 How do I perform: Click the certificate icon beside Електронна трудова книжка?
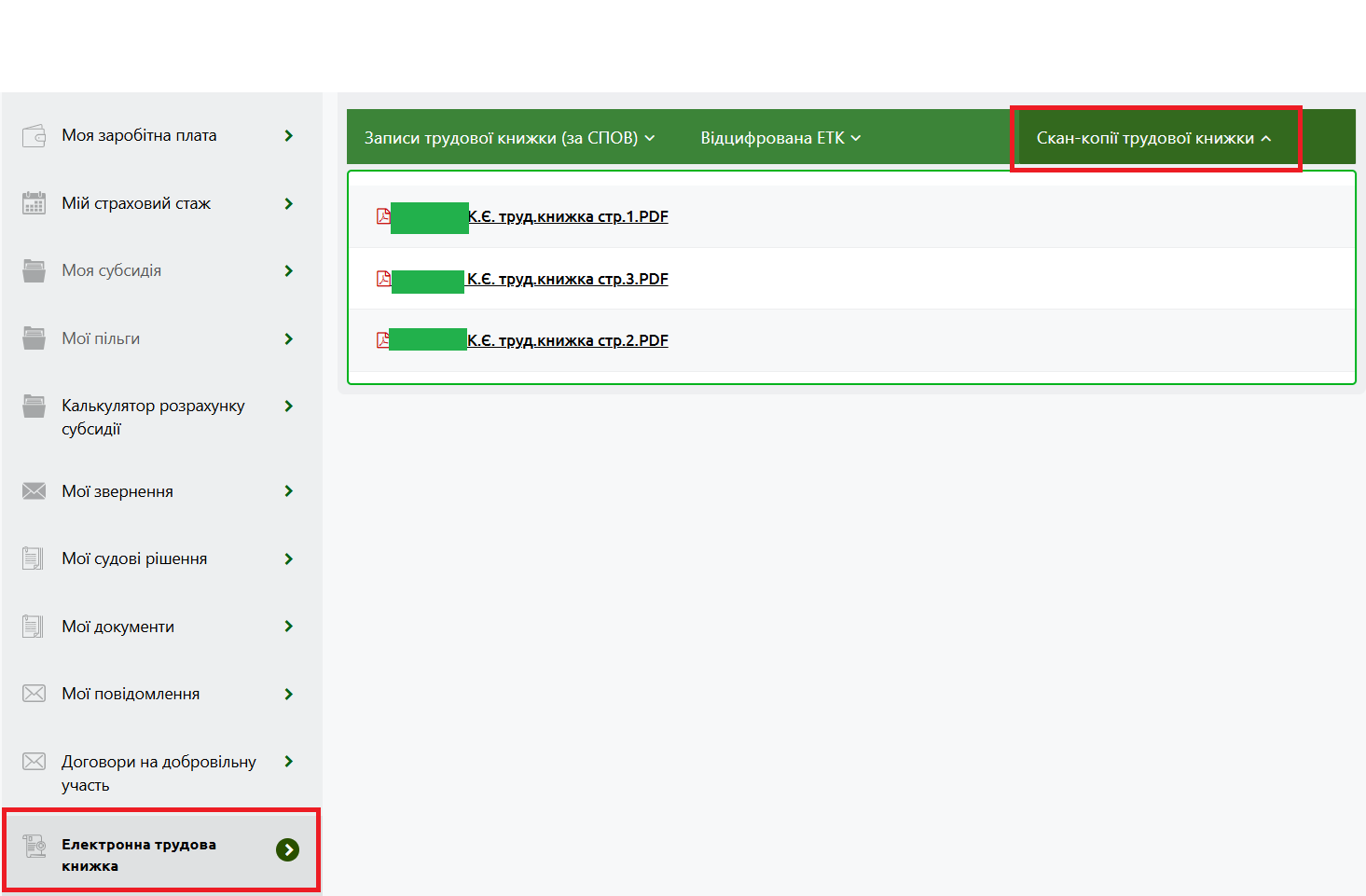point(34,847)
